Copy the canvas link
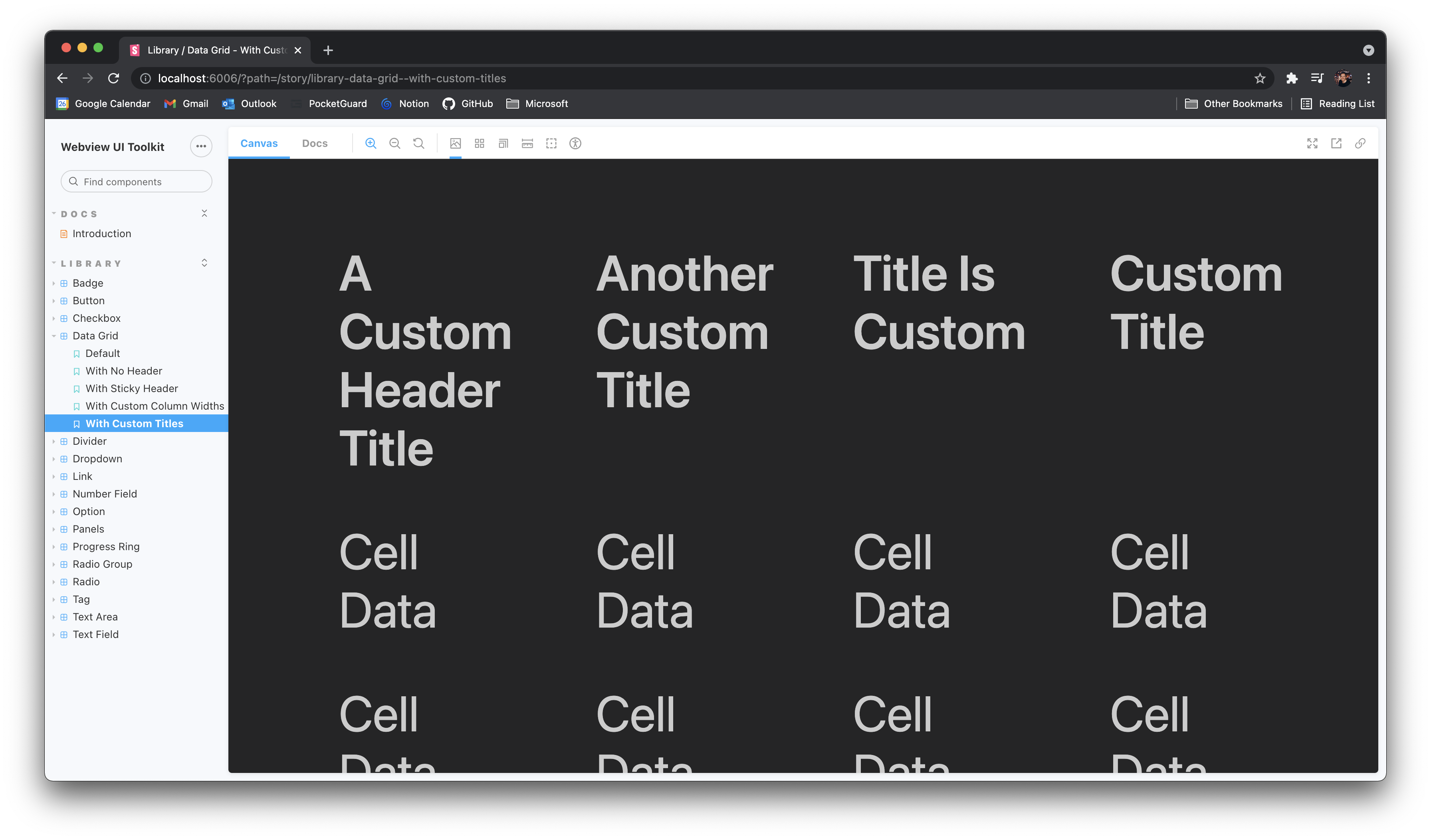 click(x=1360, y=143)
